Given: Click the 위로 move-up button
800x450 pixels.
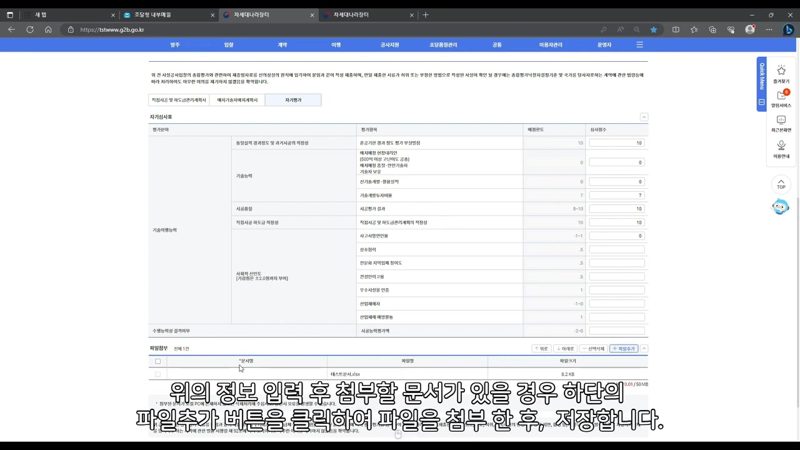Looking at the screenshot, I should tap(541, 348).
